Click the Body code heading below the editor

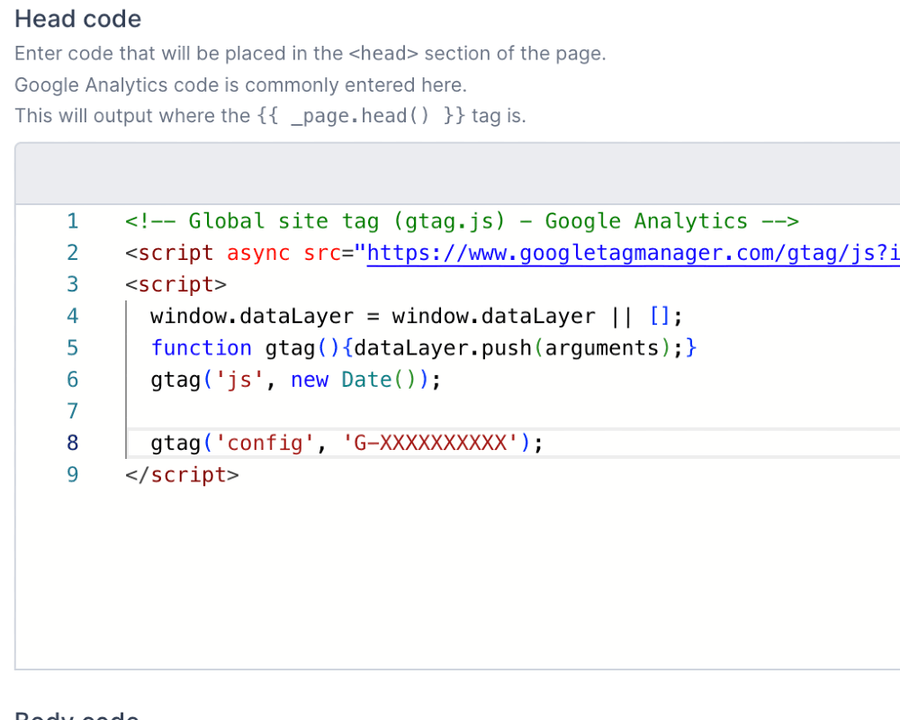77,714
